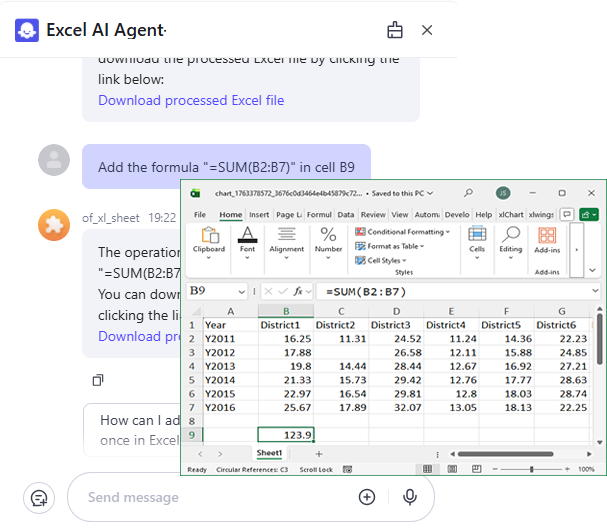
Task: Activate the microphone voice input icon
Action: [x=410, y=497]
